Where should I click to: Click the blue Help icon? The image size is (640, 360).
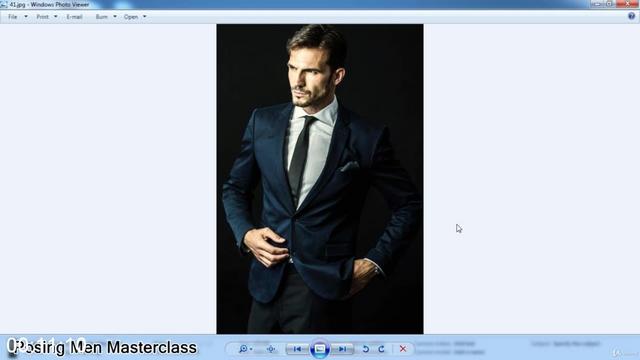click(631, 16)
